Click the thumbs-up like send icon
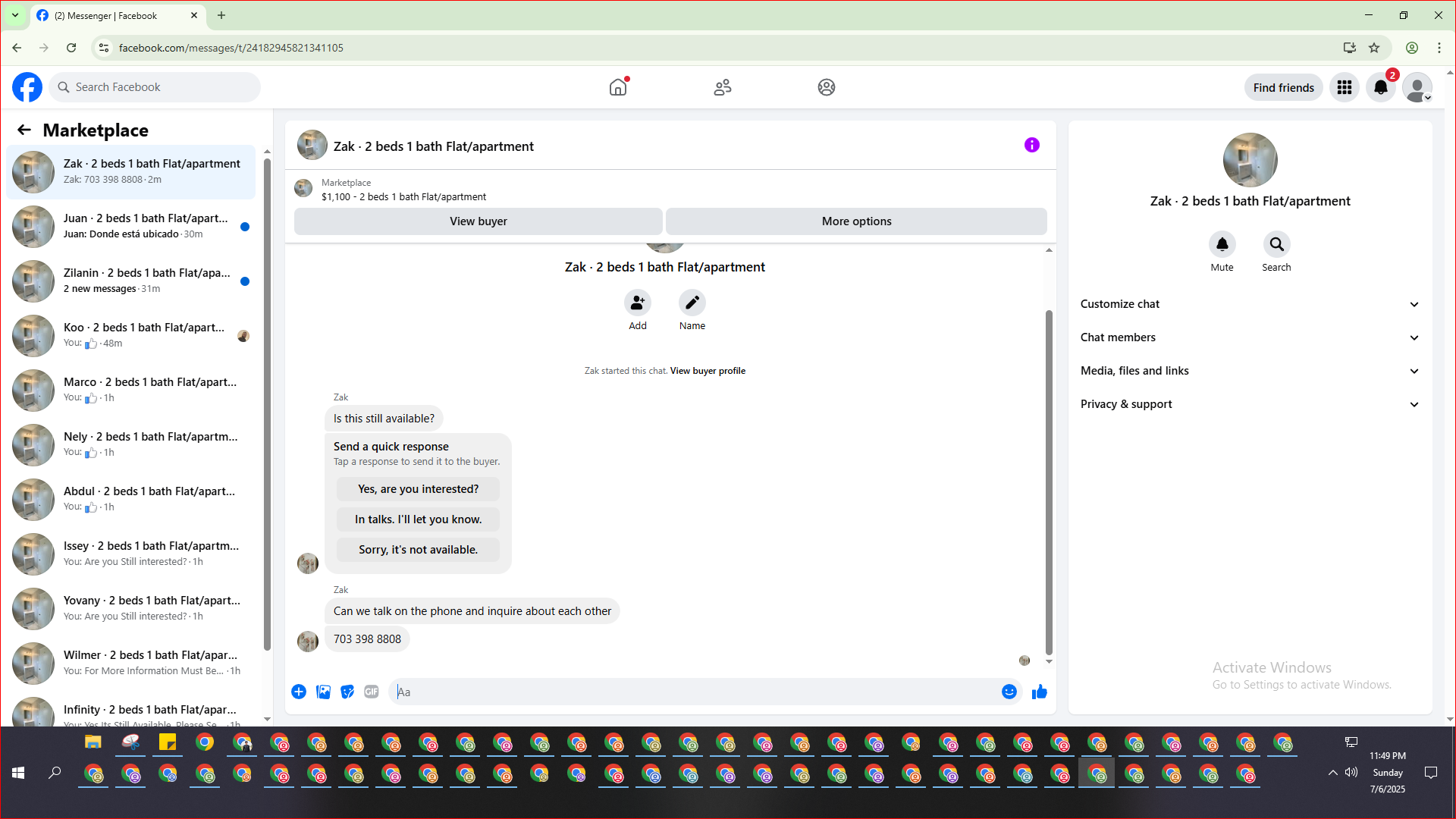 [1039, 692]
